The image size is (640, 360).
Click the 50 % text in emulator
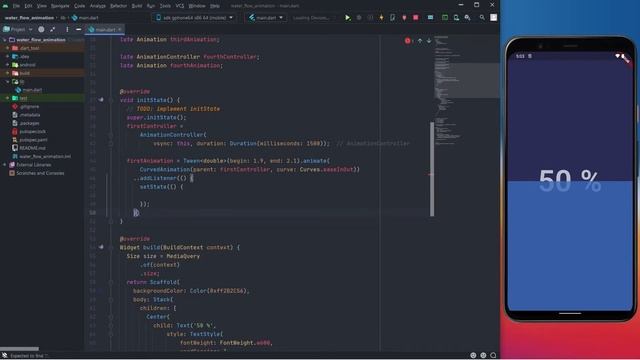coord(569,180)
